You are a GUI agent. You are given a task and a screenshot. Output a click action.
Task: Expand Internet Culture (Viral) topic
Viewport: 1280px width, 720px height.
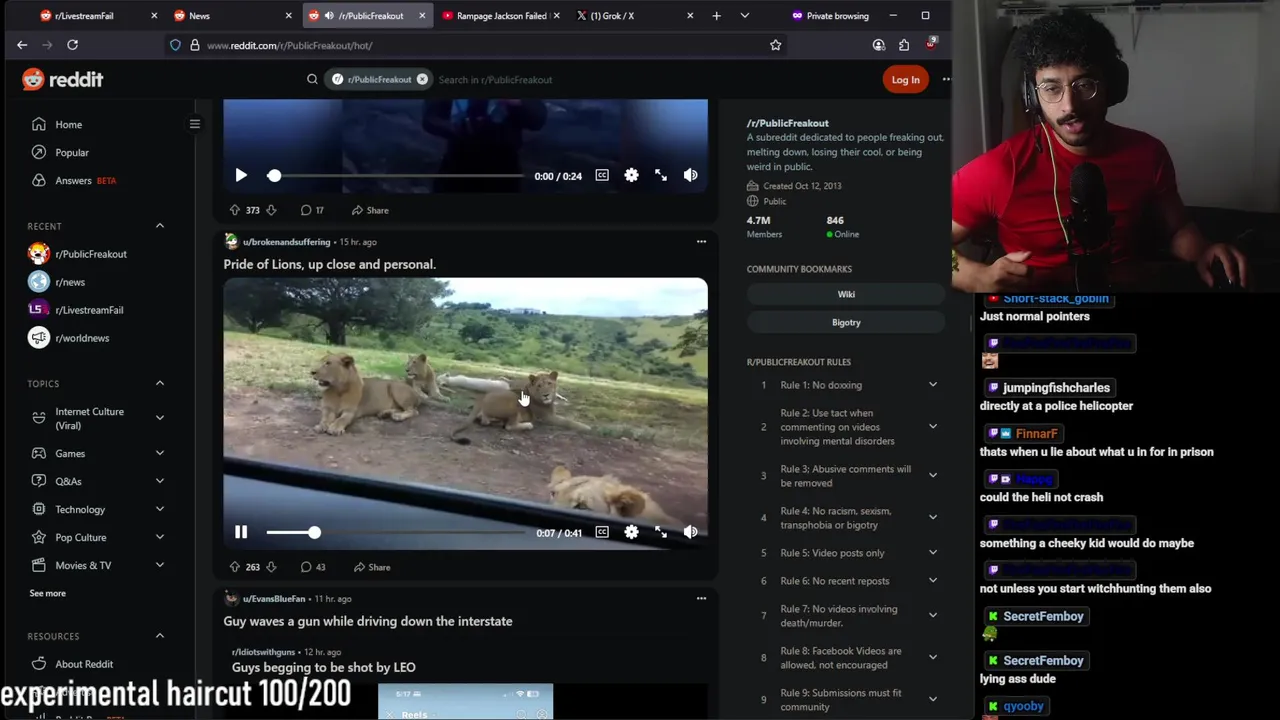[159, 418]
